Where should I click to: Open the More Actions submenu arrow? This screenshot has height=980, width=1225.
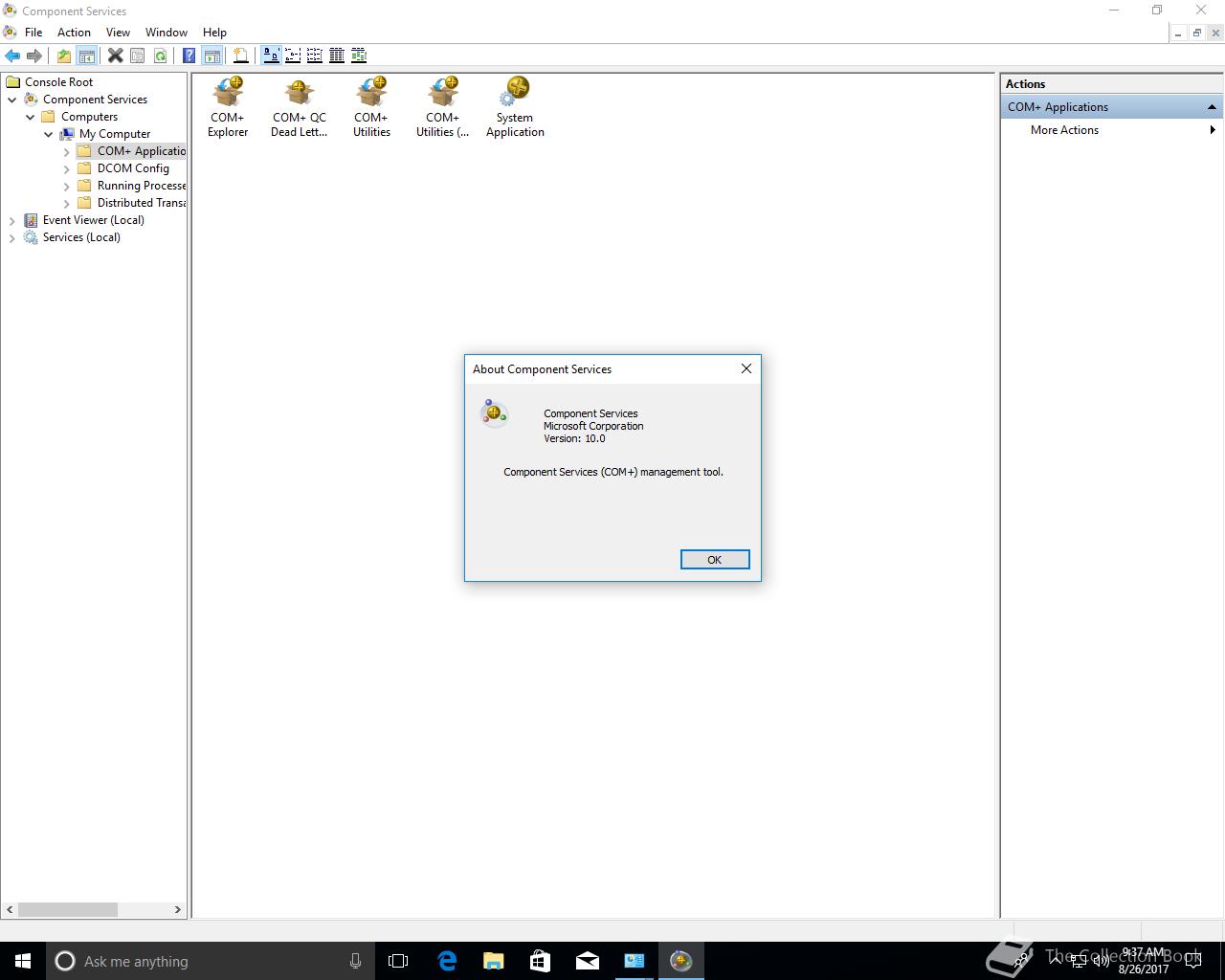tap(1213, 130)
